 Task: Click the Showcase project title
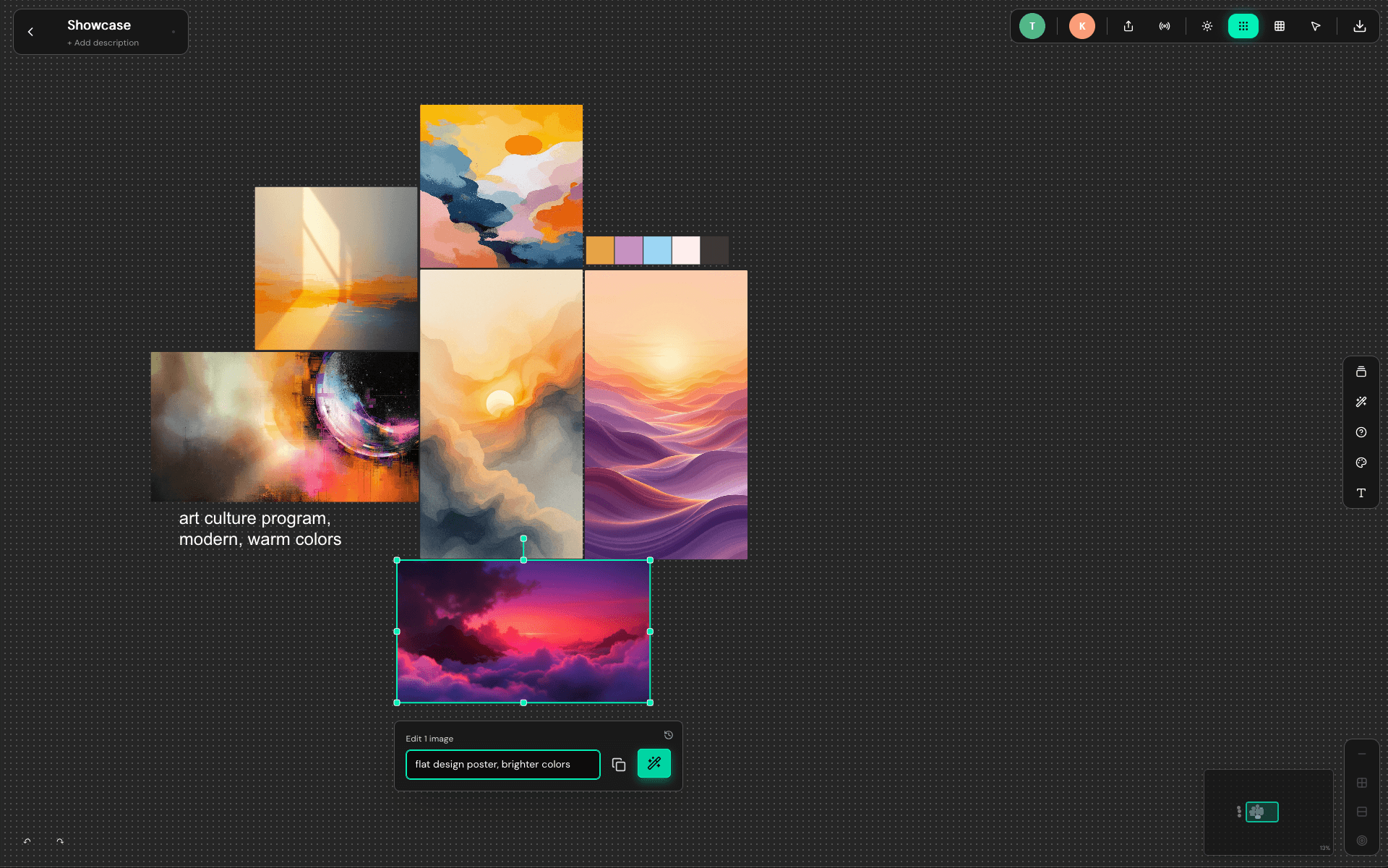[x=98, y=25]
